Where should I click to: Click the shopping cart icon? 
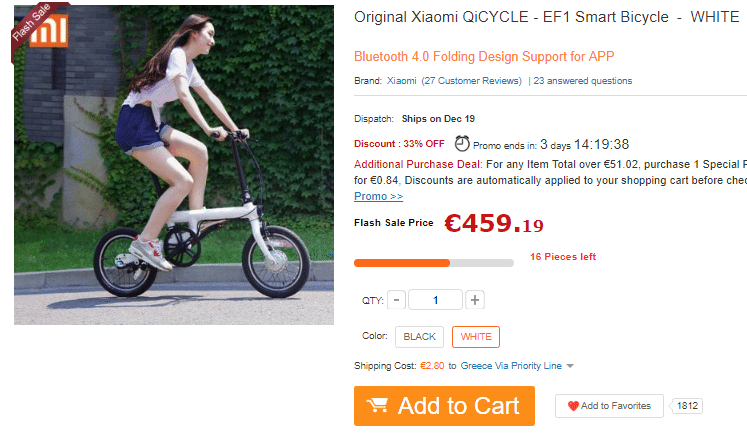[x=377, y=406]
